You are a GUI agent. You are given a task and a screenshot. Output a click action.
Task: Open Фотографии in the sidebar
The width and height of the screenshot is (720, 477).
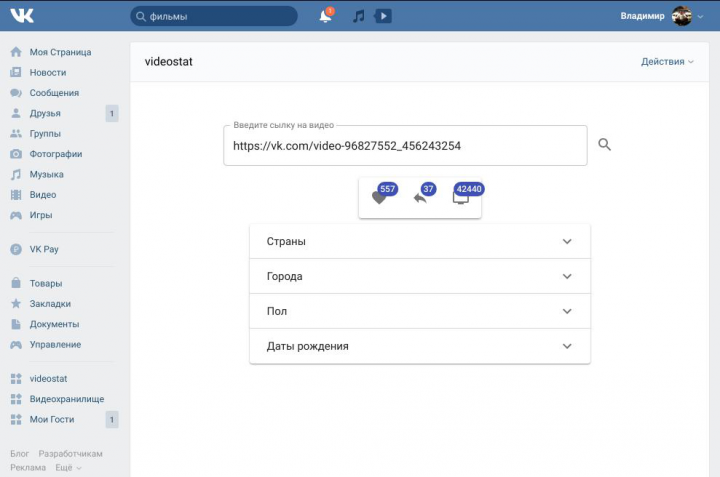click(x=56, y=154)
